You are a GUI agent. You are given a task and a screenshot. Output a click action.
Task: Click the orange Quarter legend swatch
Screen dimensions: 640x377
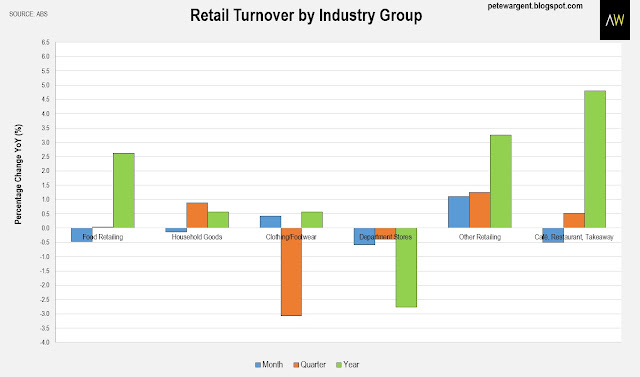296,365
